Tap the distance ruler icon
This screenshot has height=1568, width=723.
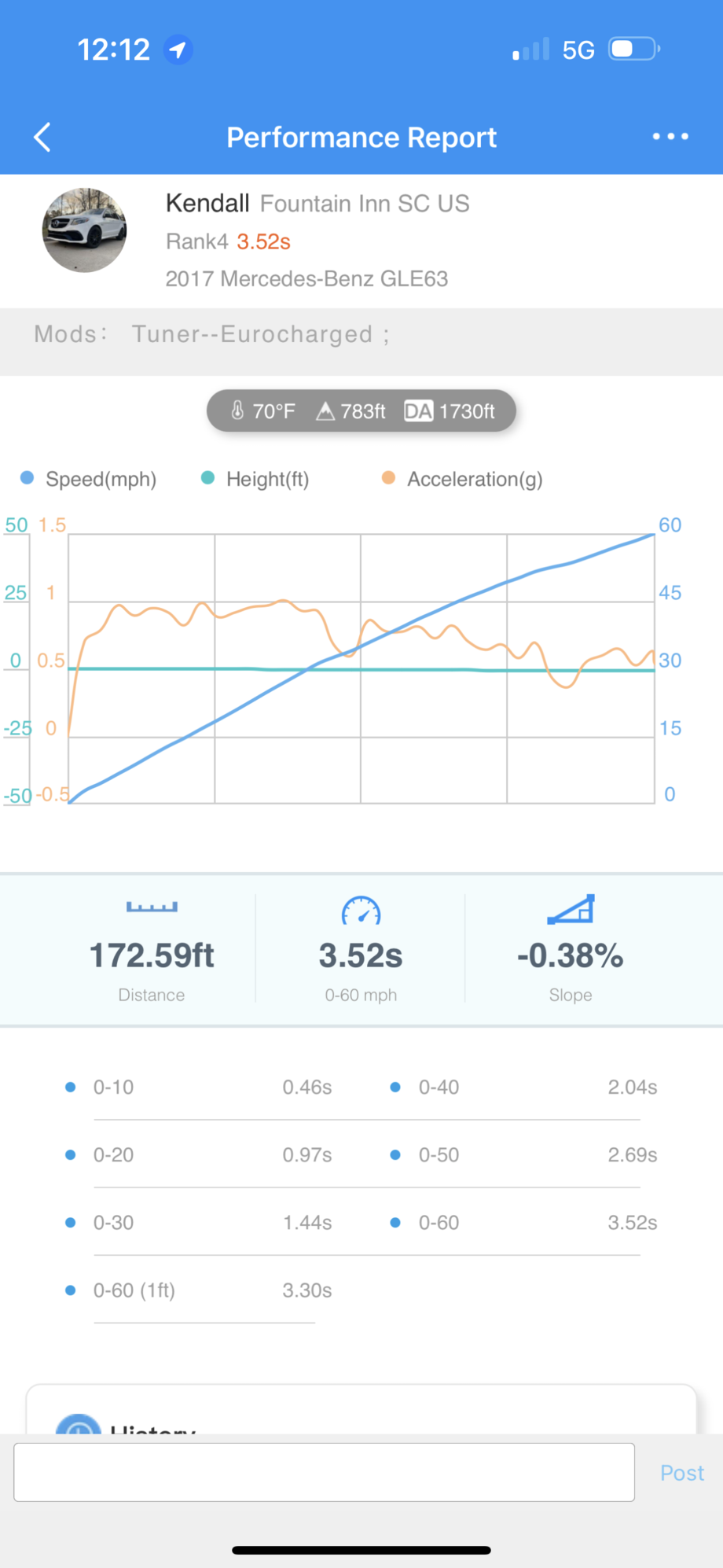pos(152,907)
